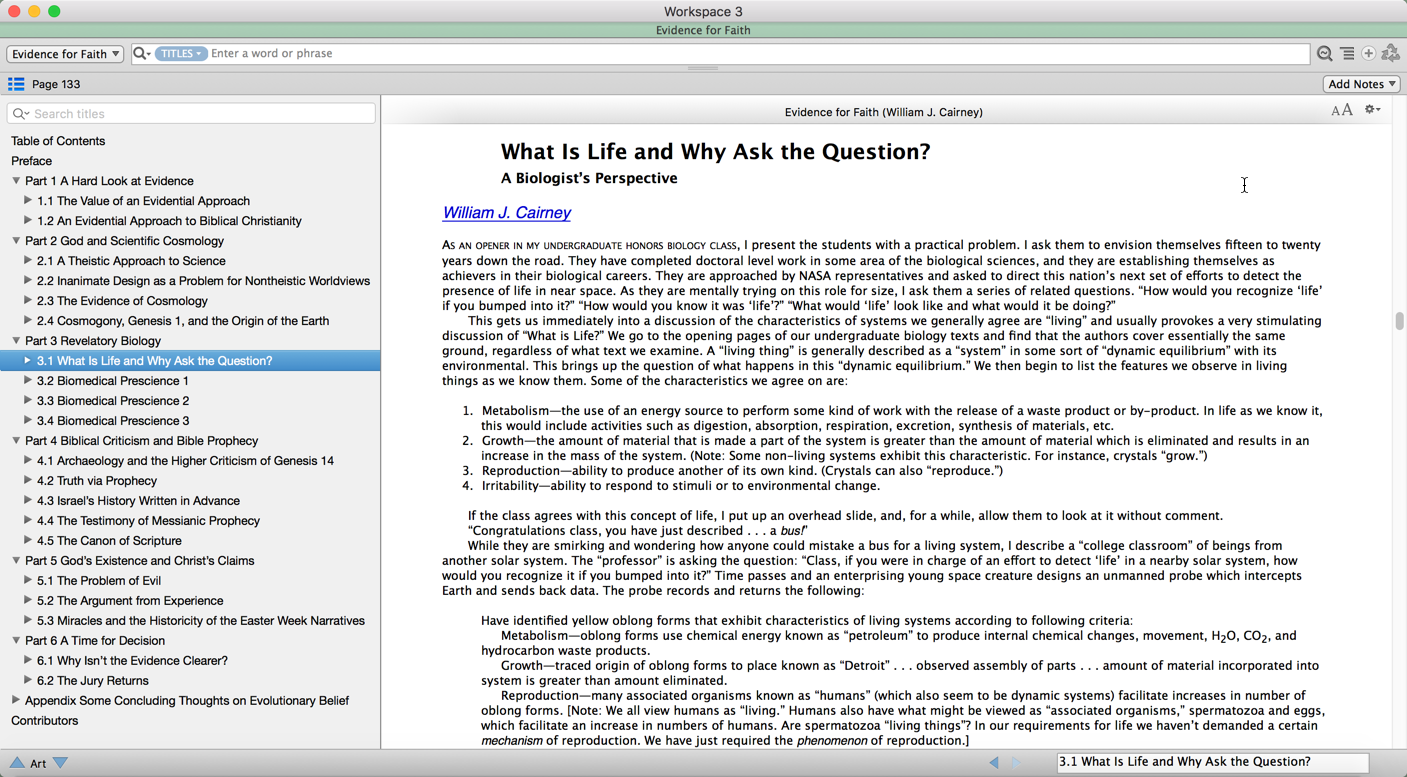
Task: Click the Evidence for Faith (William J. Cairney) pane title
Action: click(x=884, y=112)
